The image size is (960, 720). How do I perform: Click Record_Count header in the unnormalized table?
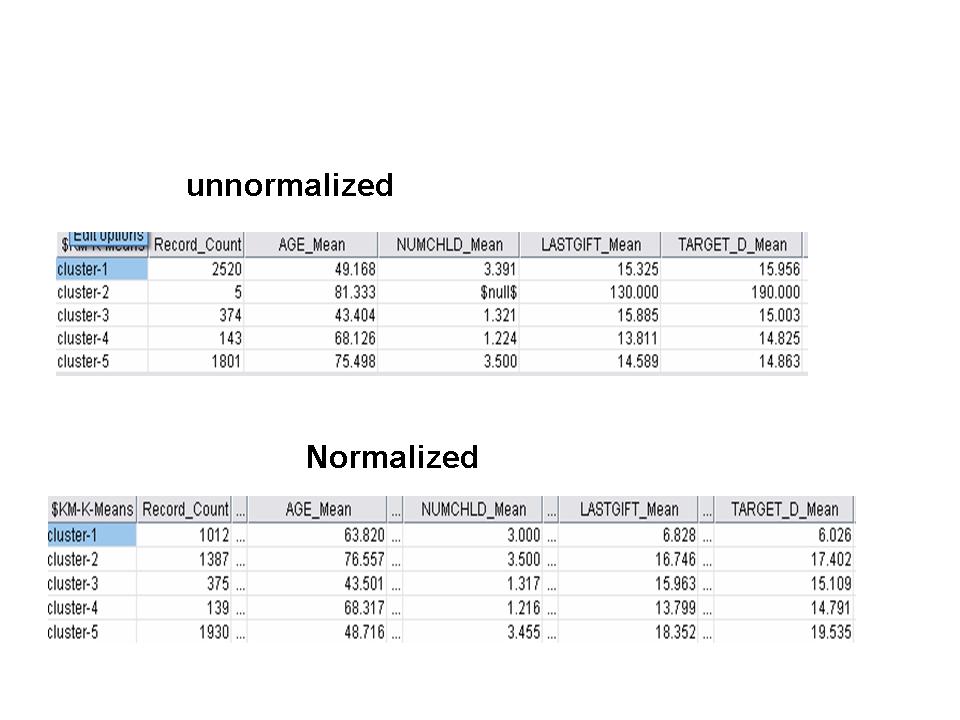197,245
